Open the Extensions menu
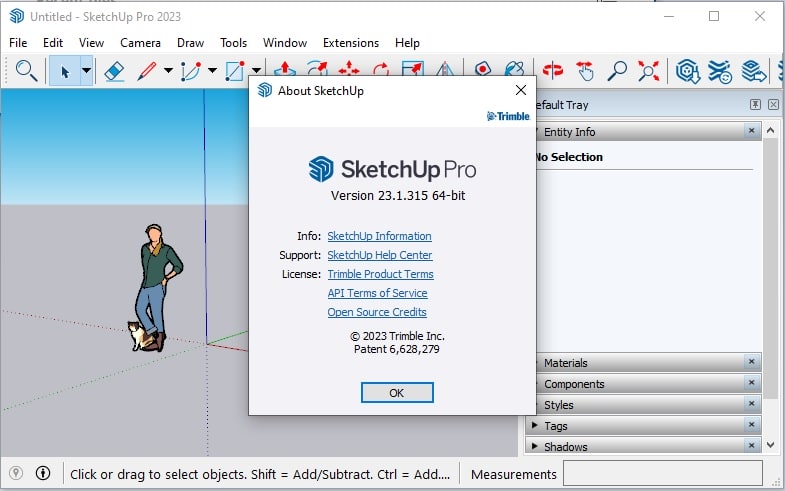The width and height of the screenshot is (785, 491). 351,43
